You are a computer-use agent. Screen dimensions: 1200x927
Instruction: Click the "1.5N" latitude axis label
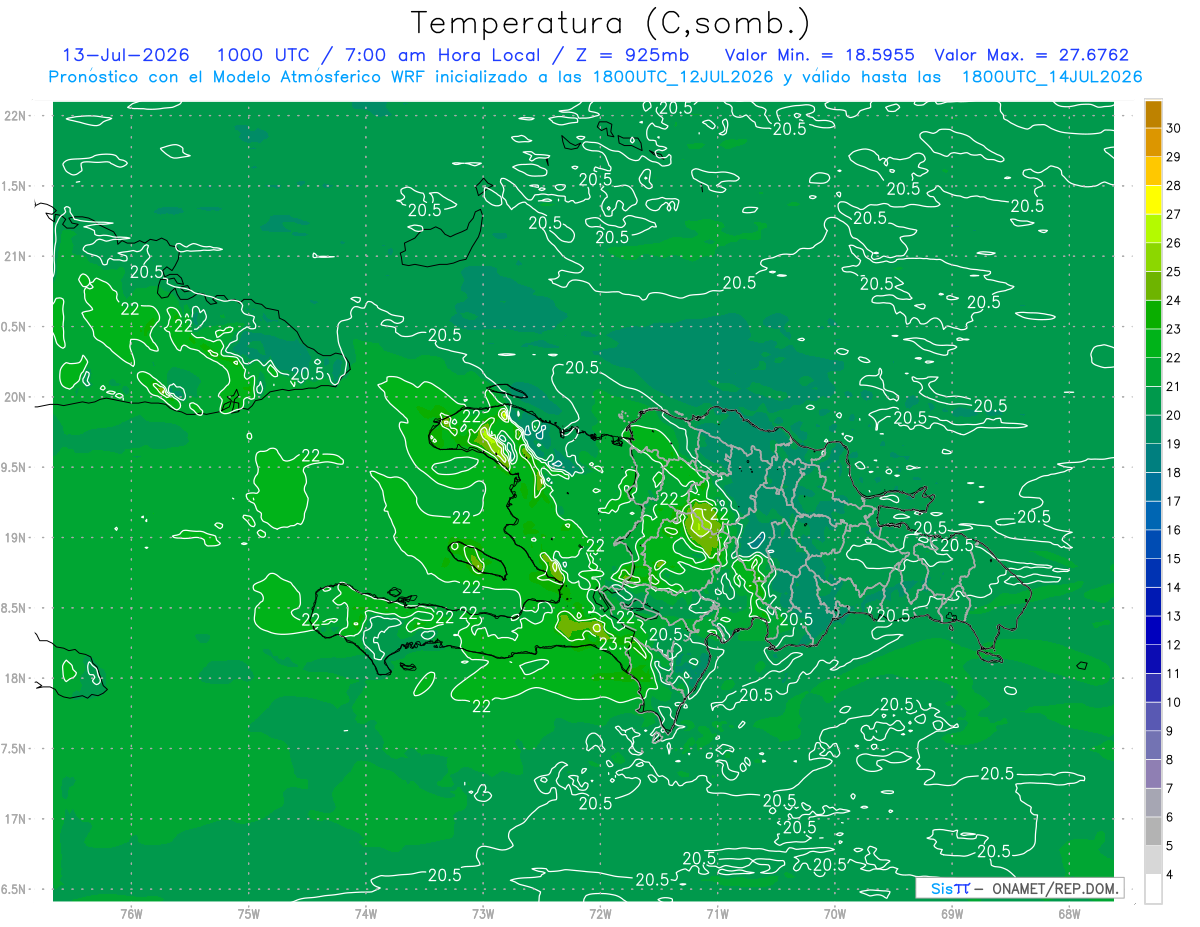pyautogui.click(x=15, y=186)
